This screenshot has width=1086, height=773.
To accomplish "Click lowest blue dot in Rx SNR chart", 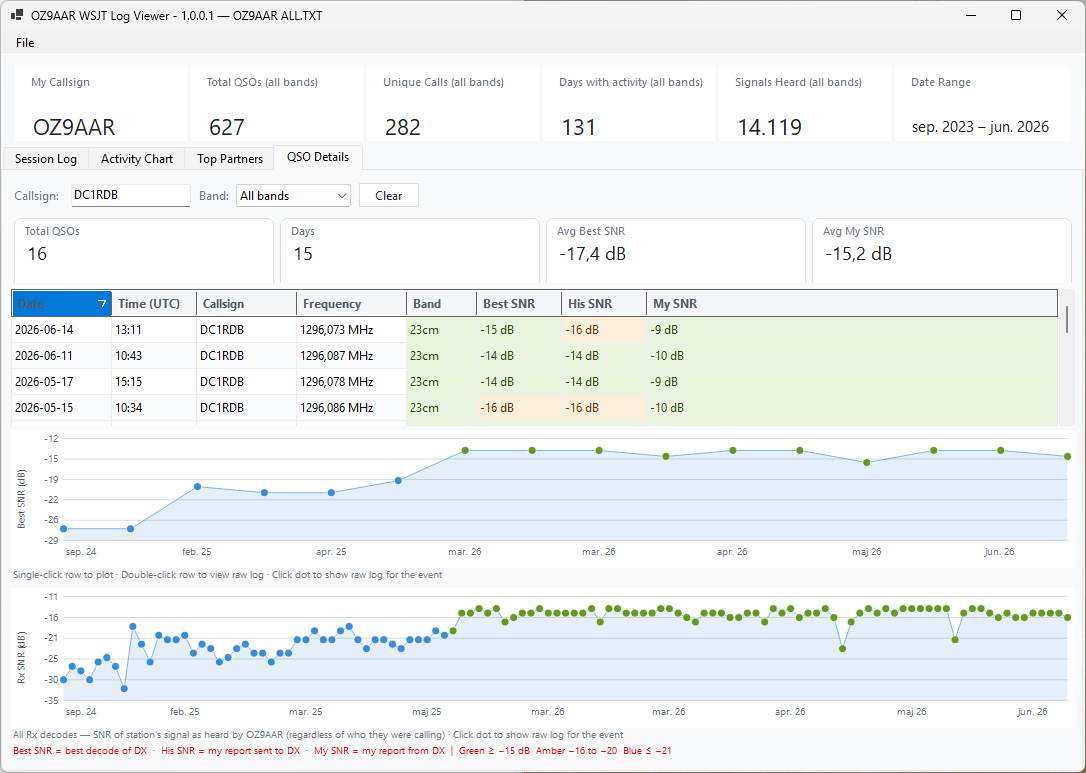I will (x=124, y=688).
